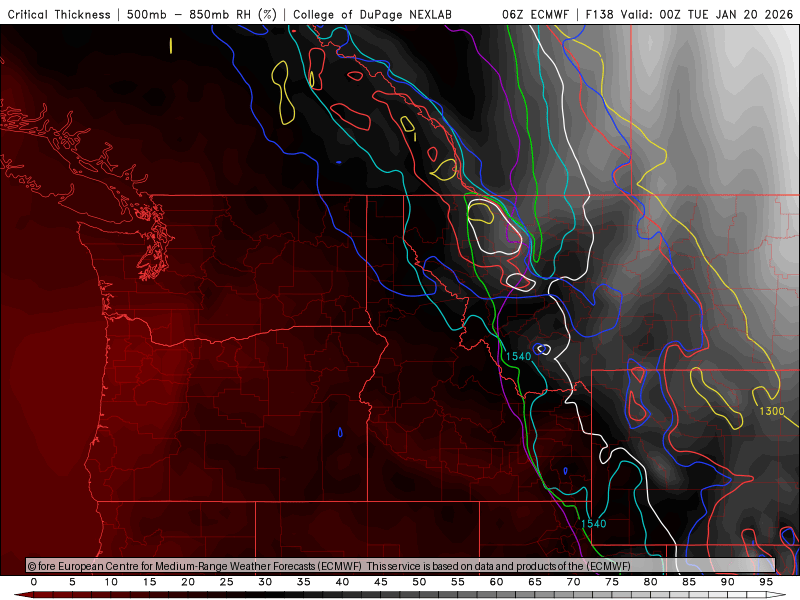
Task: Select the "35" colorbar tick label
Action: click(x=304, y=582)
